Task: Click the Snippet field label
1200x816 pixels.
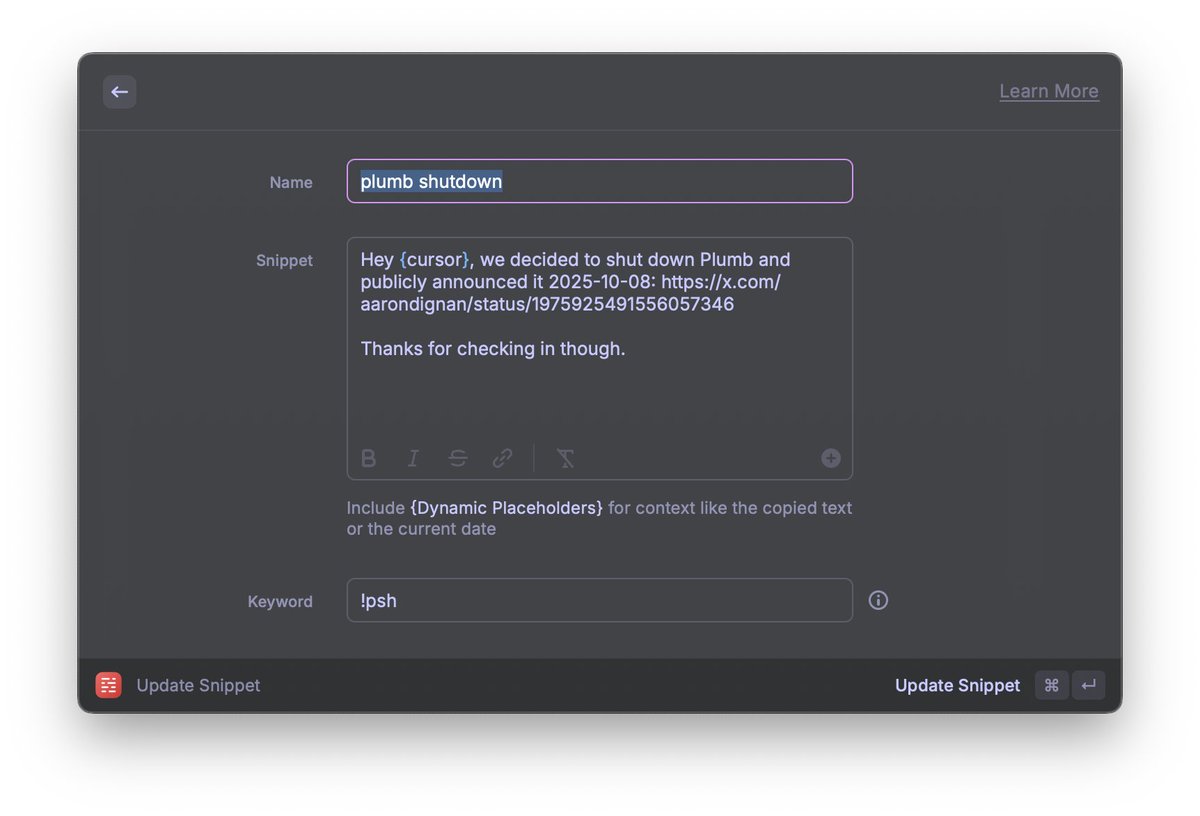Action: (x=284, y=260)
